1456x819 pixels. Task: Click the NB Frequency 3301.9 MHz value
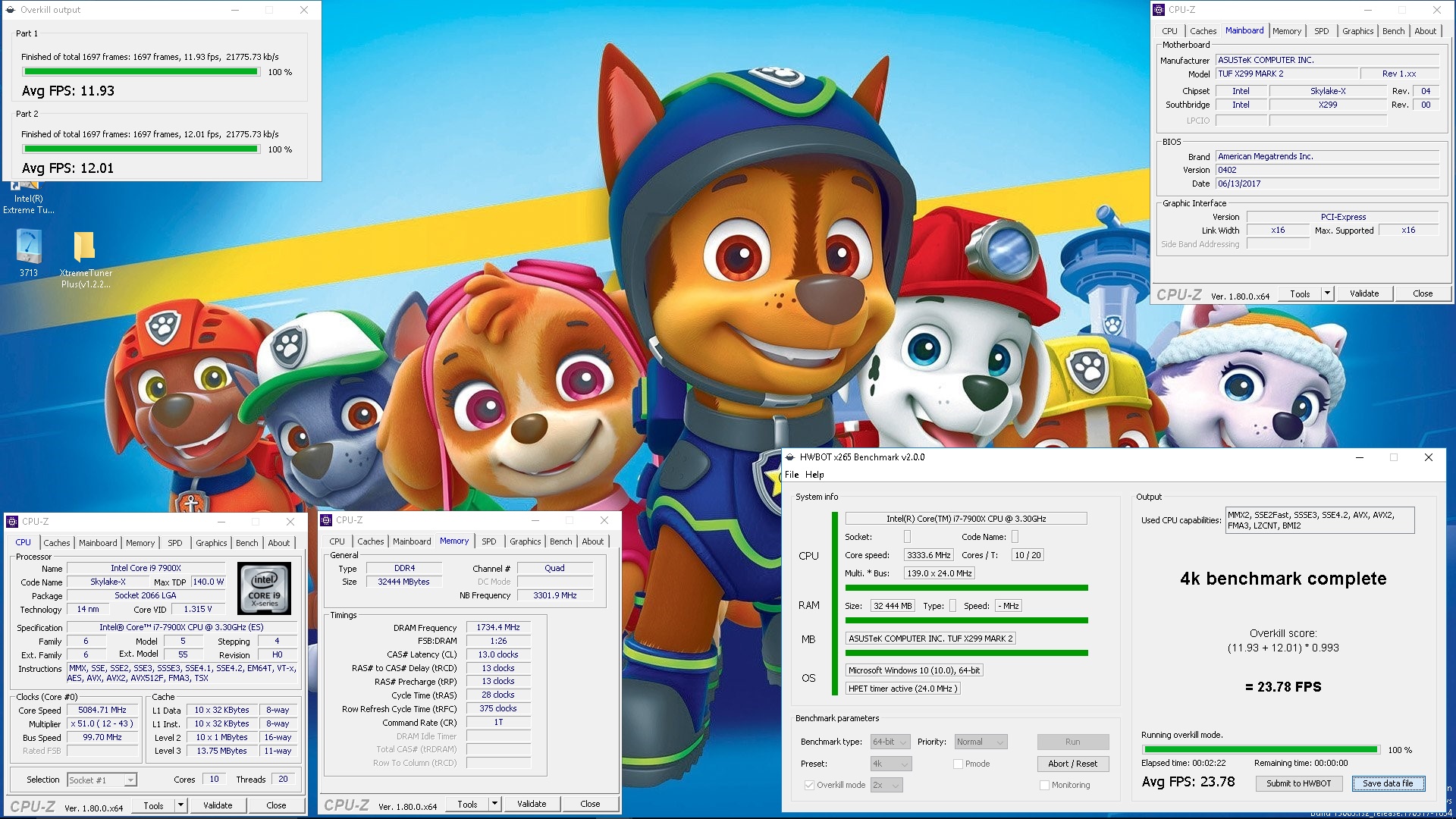[555, 595]
